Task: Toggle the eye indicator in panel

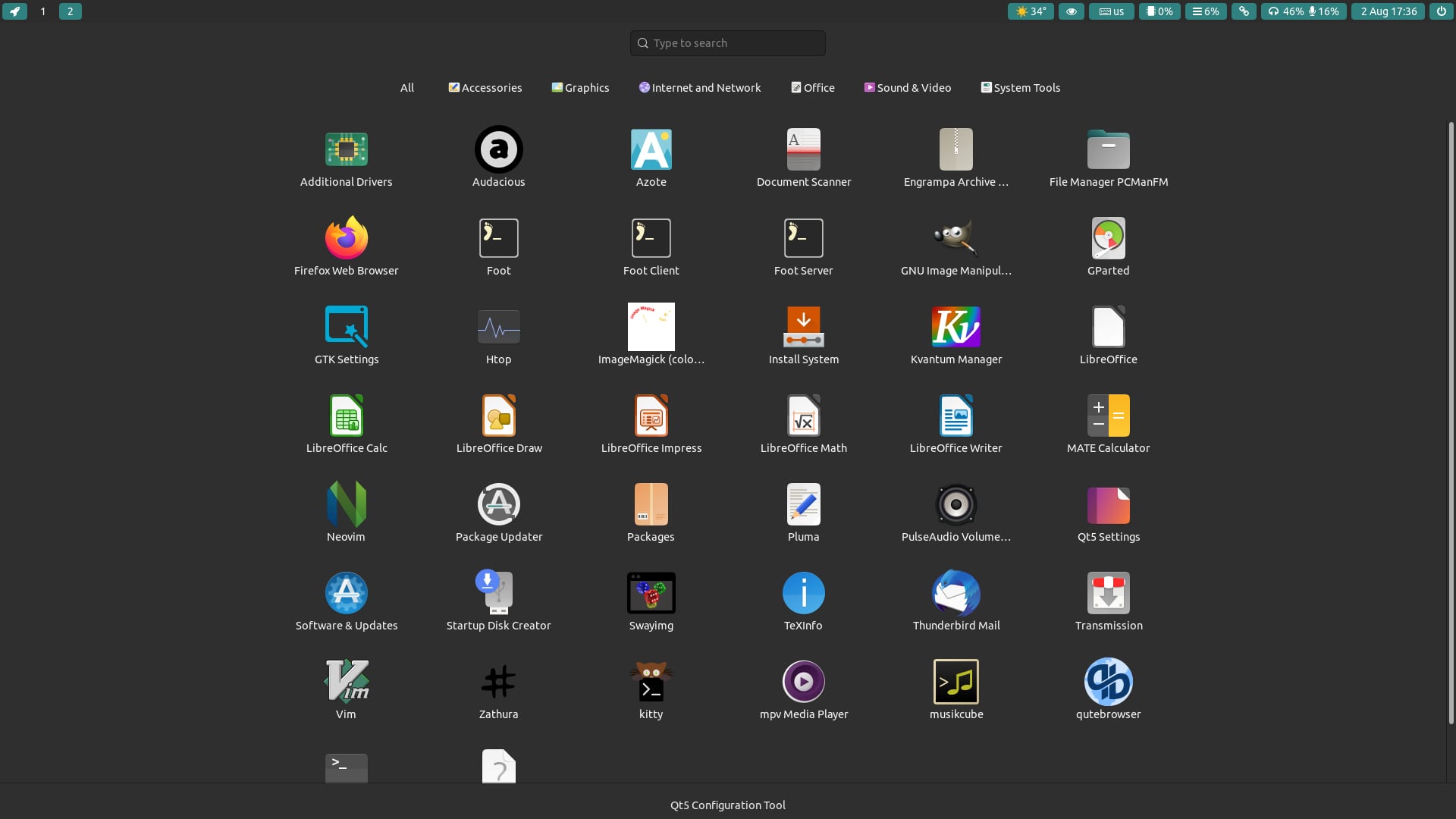Action: click(1072, 11)
